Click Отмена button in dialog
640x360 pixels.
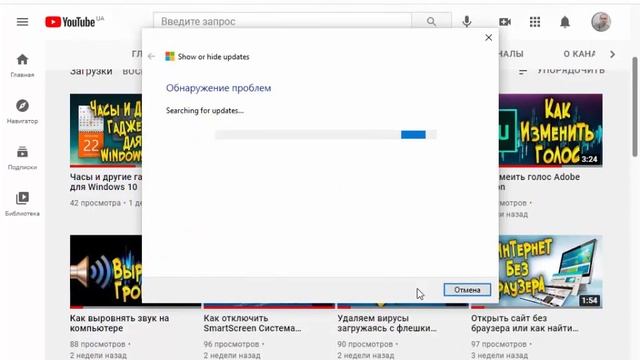(x=467, y=290)
